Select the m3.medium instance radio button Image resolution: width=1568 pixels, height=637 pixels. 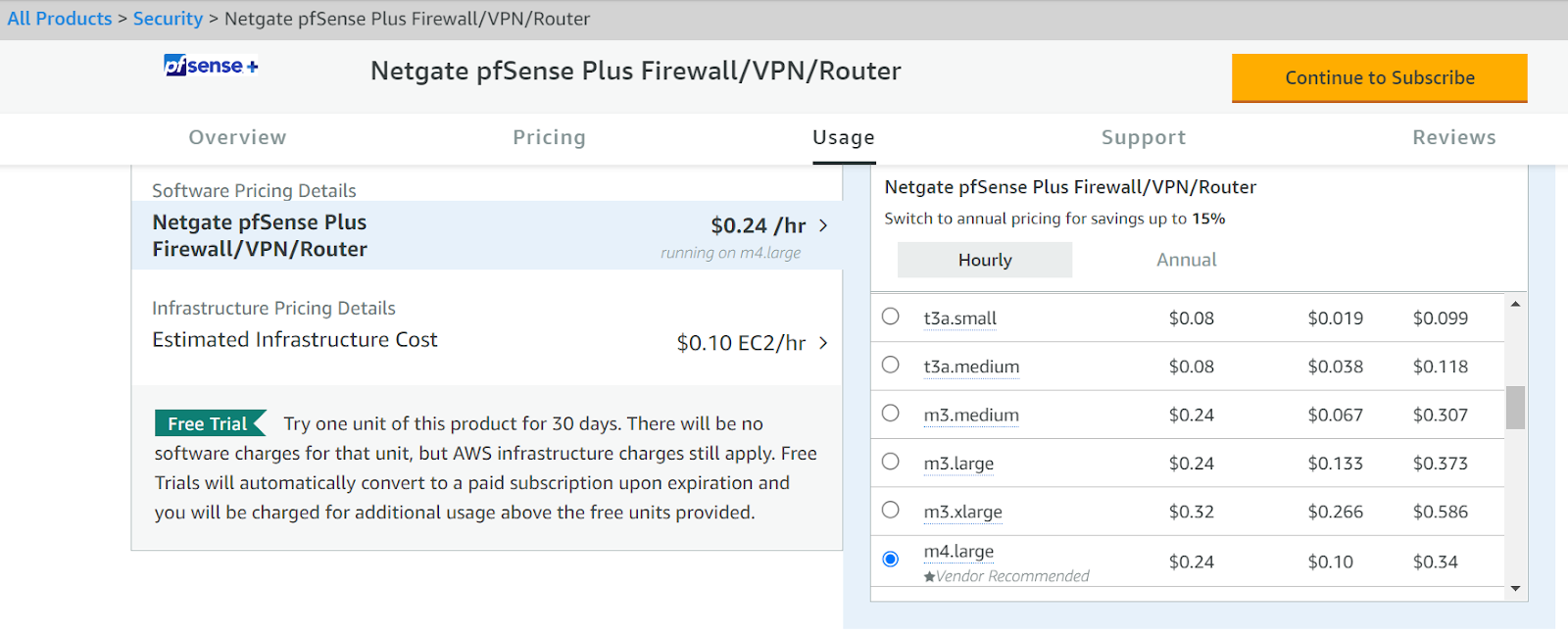(890, 413)
